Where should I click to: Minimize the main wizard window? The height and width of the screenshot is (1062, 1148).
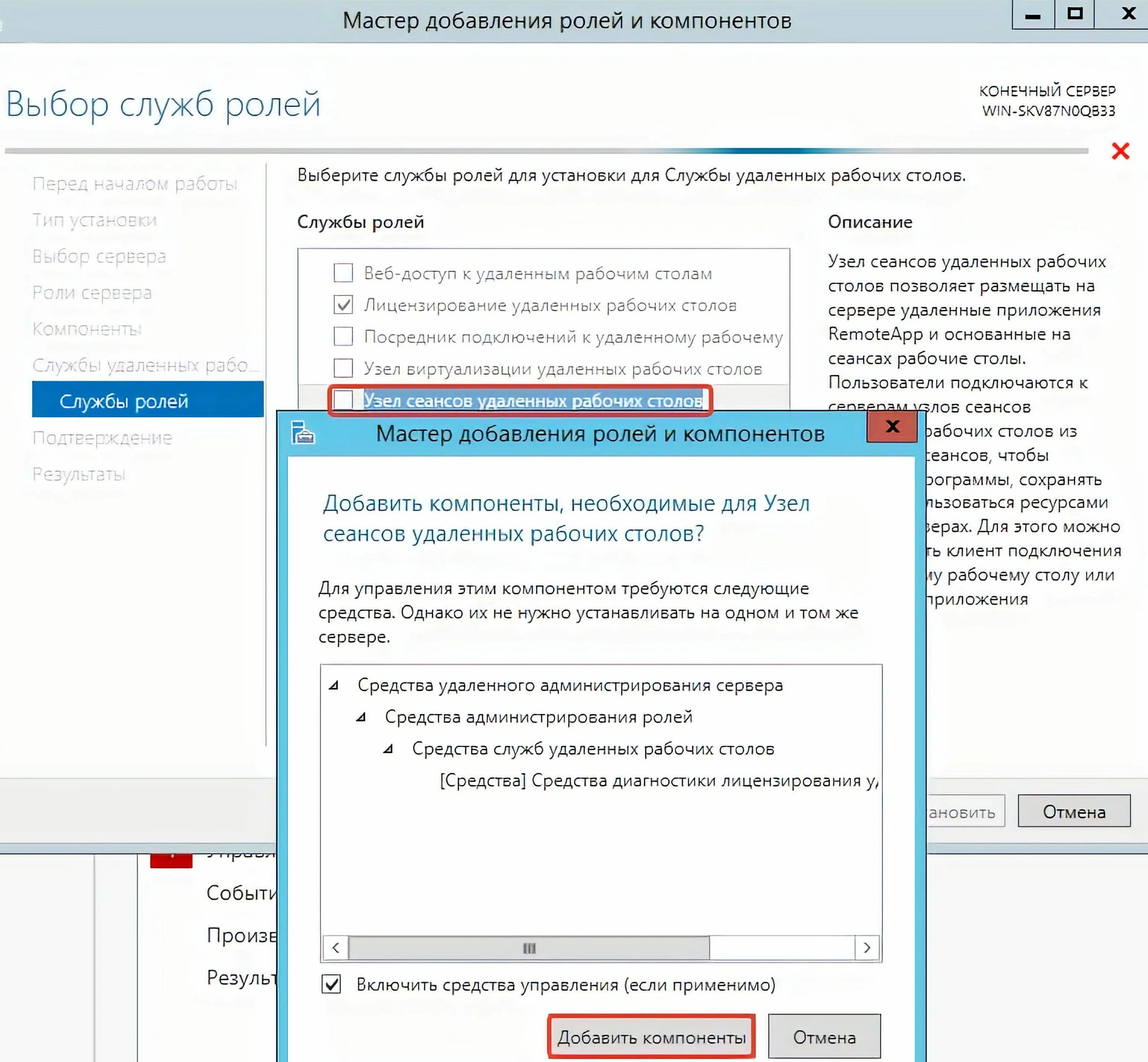tap(1033, 15)
